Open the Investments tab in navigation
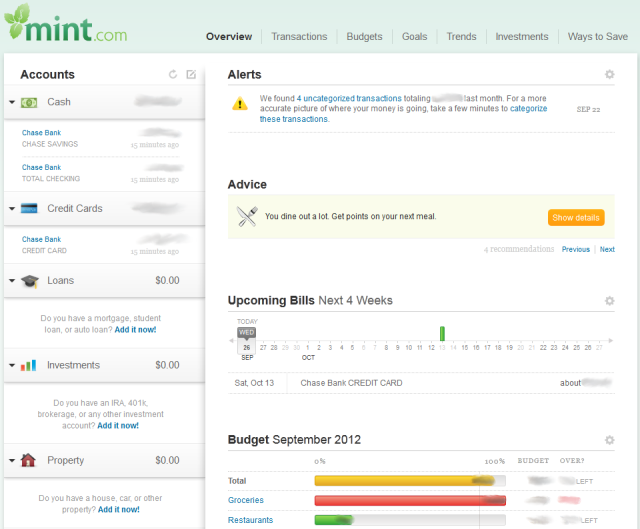Viewport: 640px width, 529px height. (522, 37)
